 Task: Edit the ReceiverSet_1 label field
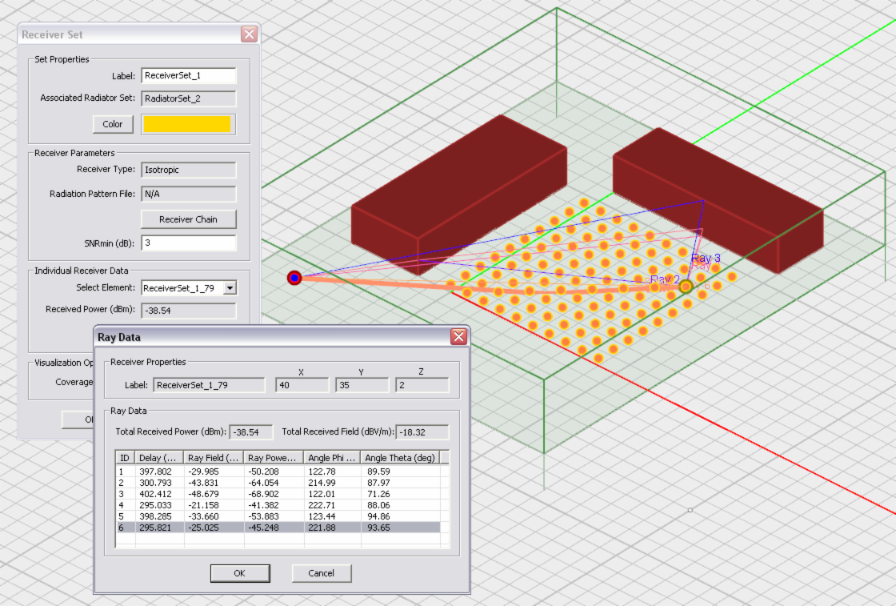(x=188, y=76)
